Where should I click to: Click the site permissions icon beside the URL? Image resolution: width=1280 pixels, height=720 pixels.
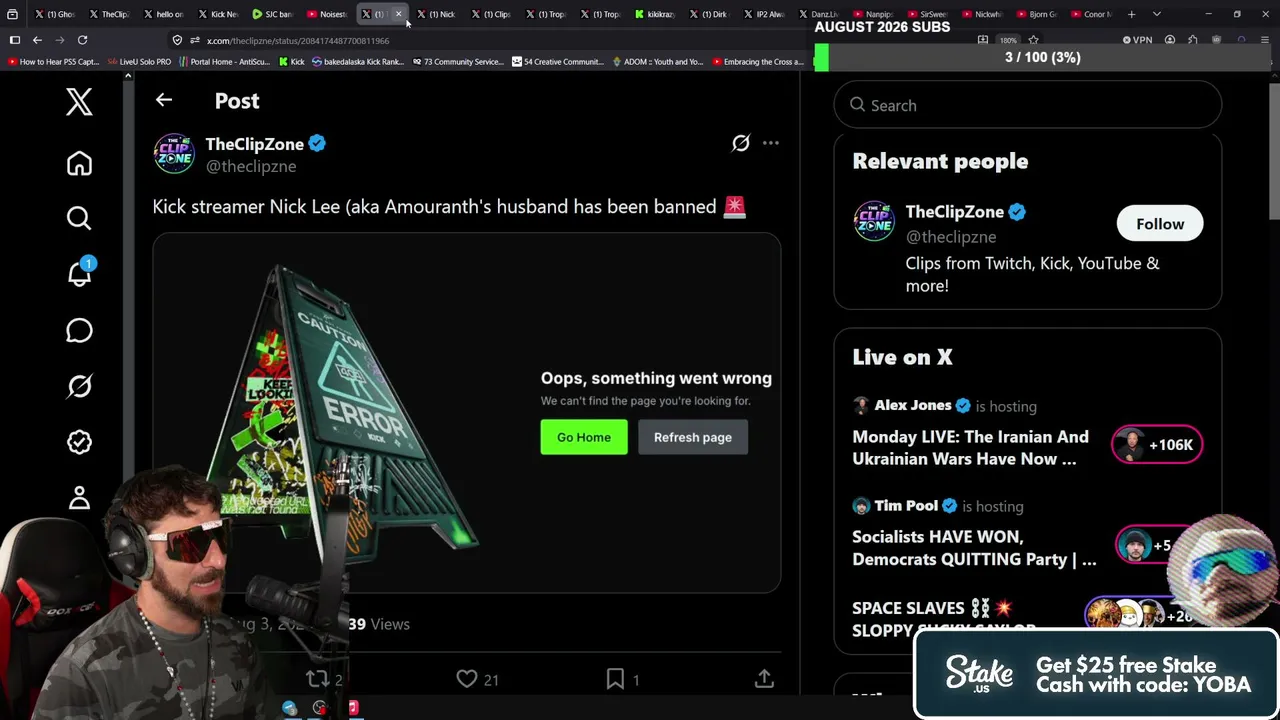[195, 40]
